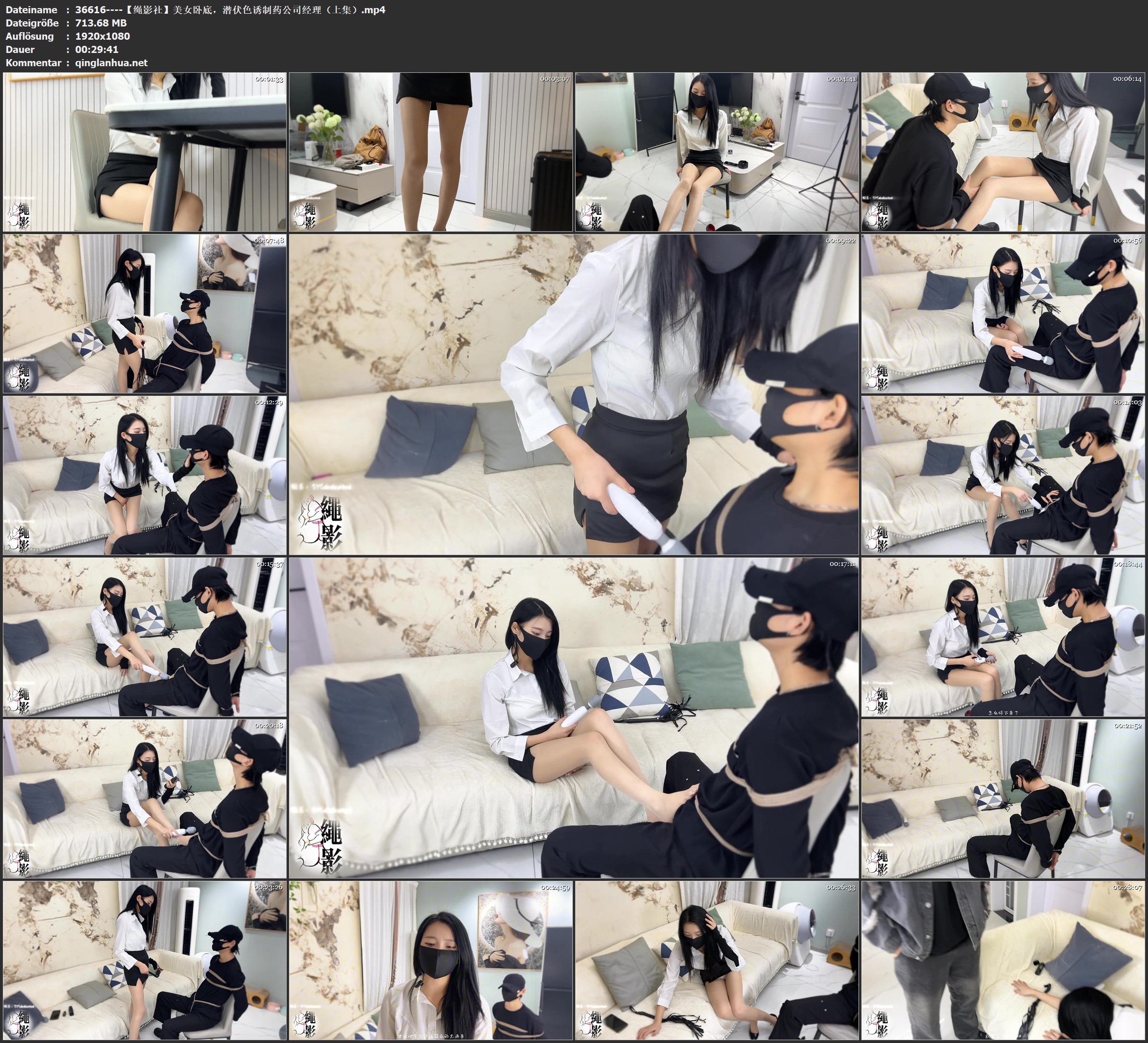Click the frame at 00:10:56
Image resolution: width=1148 pixels, height=1043 pixels.
[x=1003, y=313]
